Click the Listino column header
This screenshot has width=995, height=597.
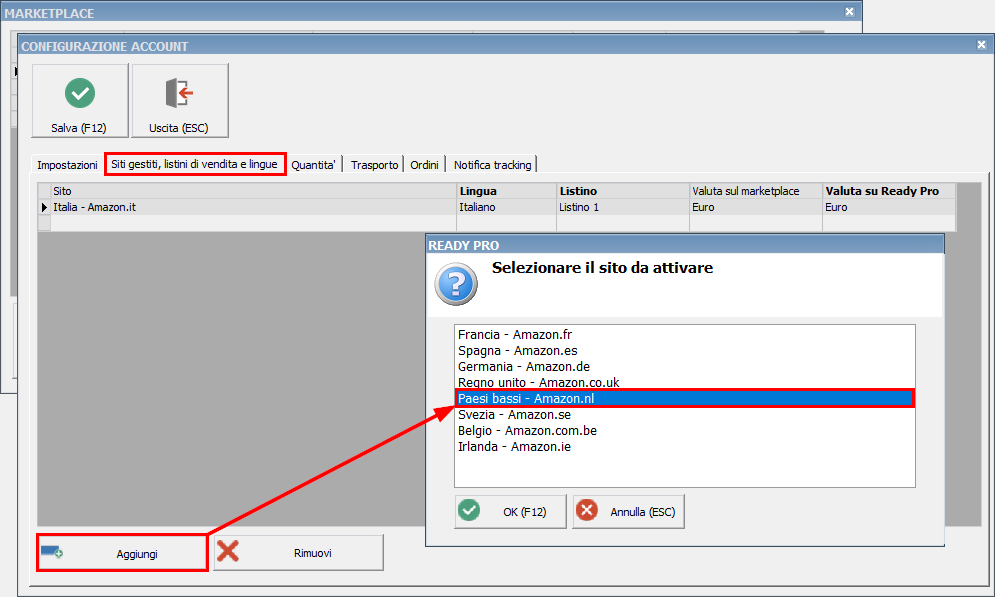(623, 191)
